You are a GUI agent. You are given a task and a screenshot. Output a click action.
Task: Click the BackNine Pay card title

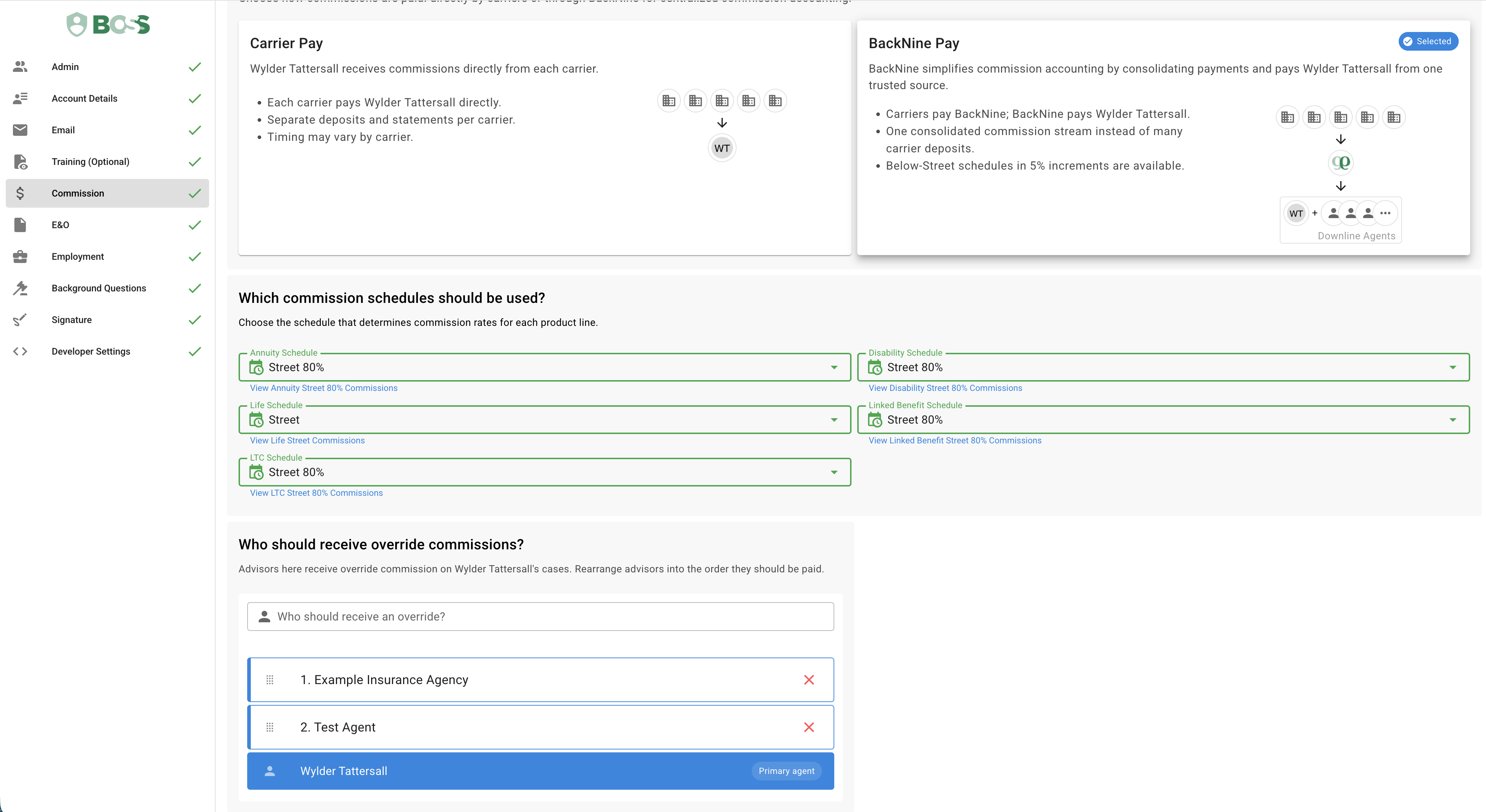pos(914,43)
